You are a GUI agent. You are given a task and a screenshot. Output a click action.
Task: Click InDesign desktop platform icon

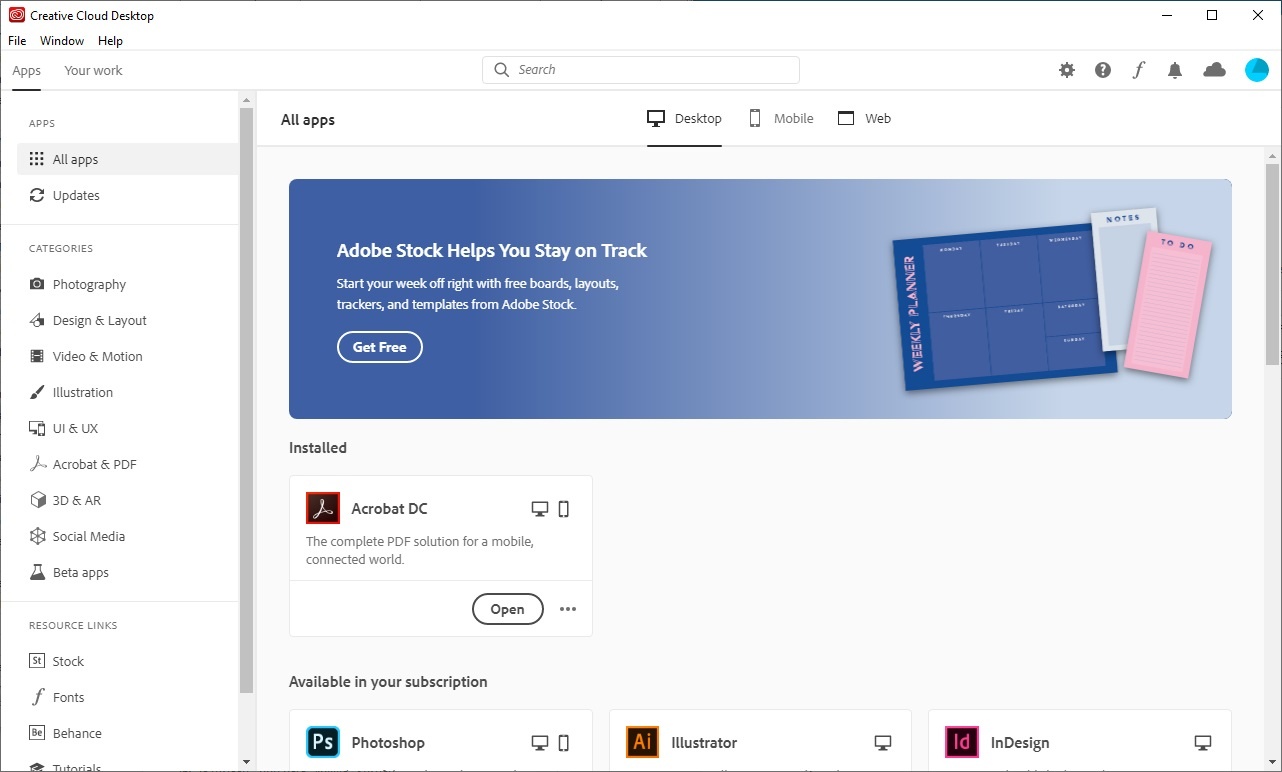tap(1203, 743)
